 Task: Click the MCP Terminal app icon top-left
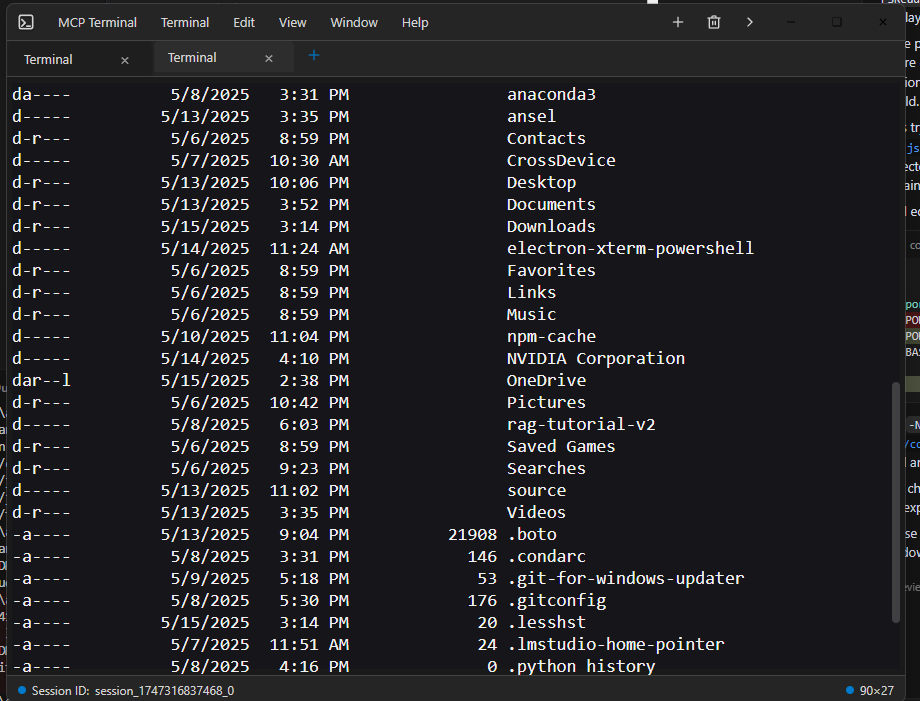pyautogui.click(x=25, y=22)
